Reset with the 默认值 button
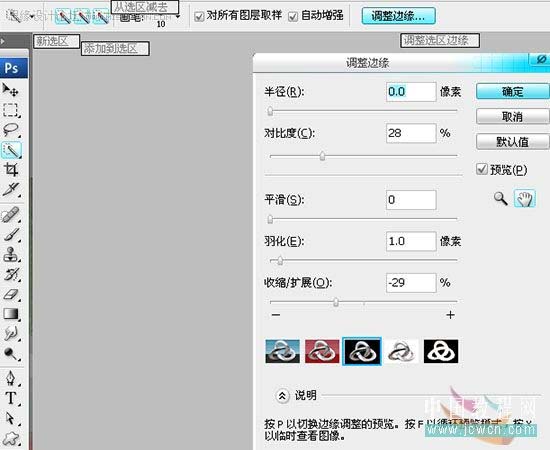This screenshot has height=450, width=550. tap(512, 142)
